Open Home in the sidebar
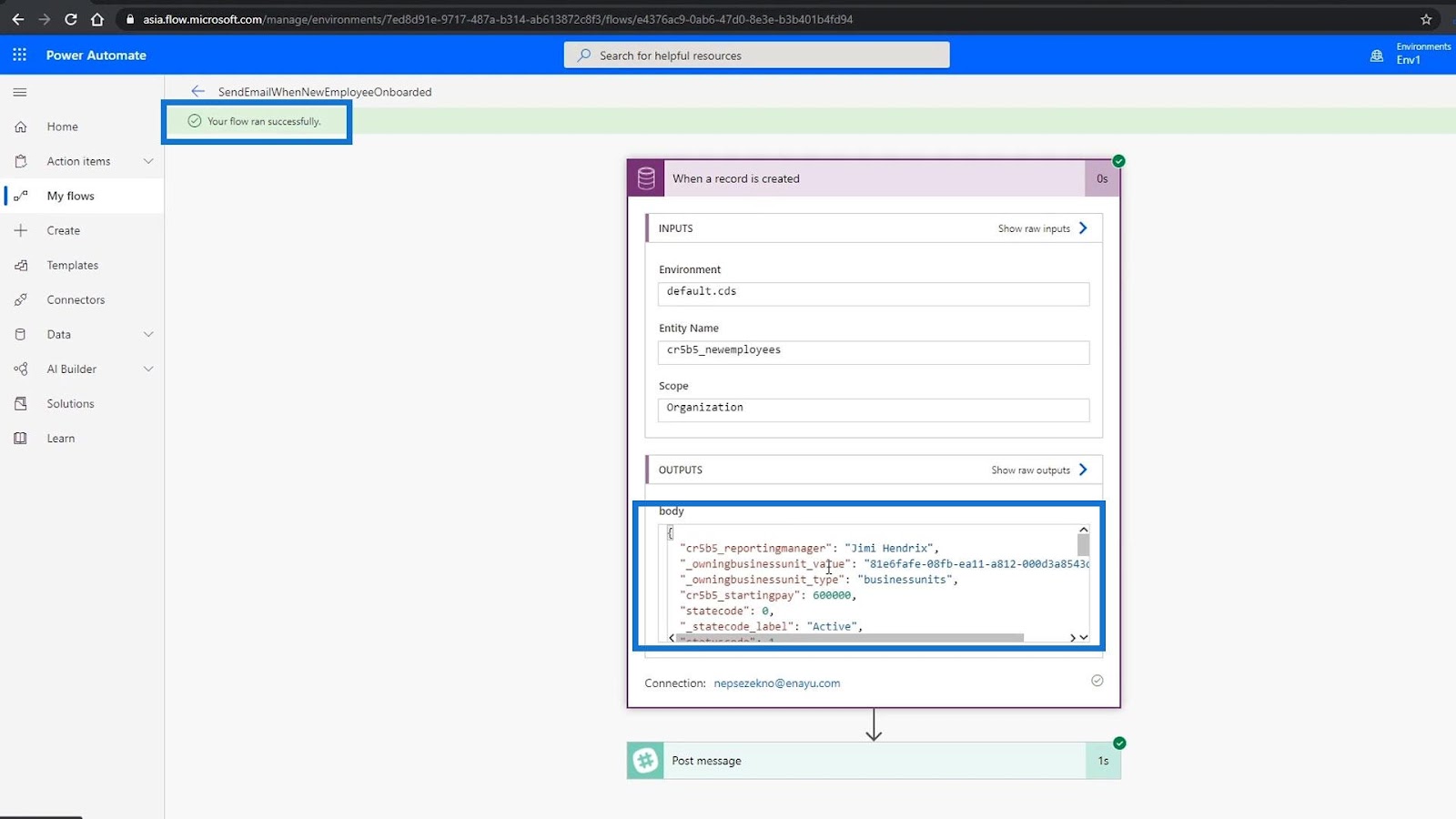This screenshot has height=819, width=1456. pyautogui.click(x=63, y=126)
